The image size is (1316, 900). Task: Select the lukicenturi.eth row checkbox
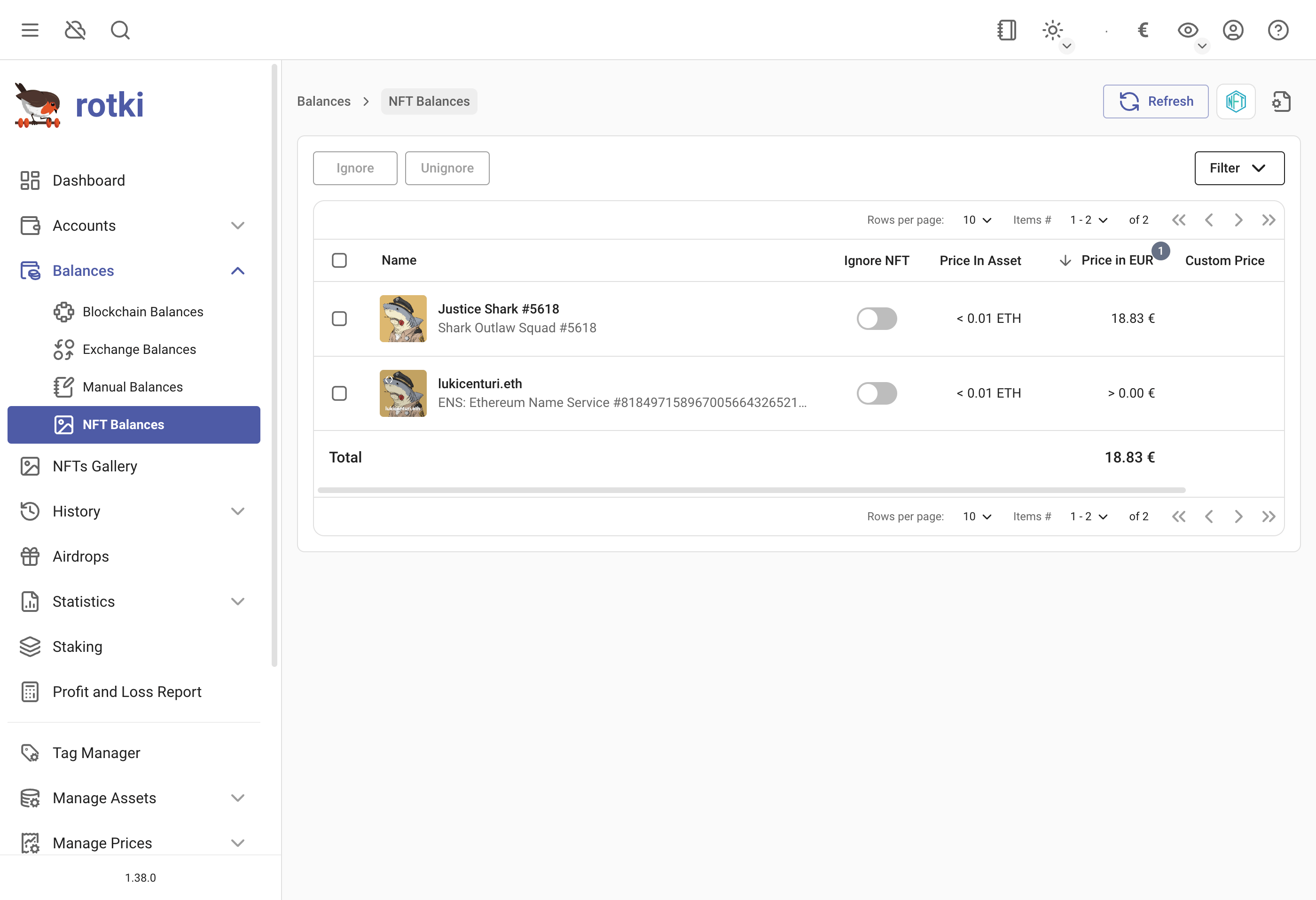(339, 394)
